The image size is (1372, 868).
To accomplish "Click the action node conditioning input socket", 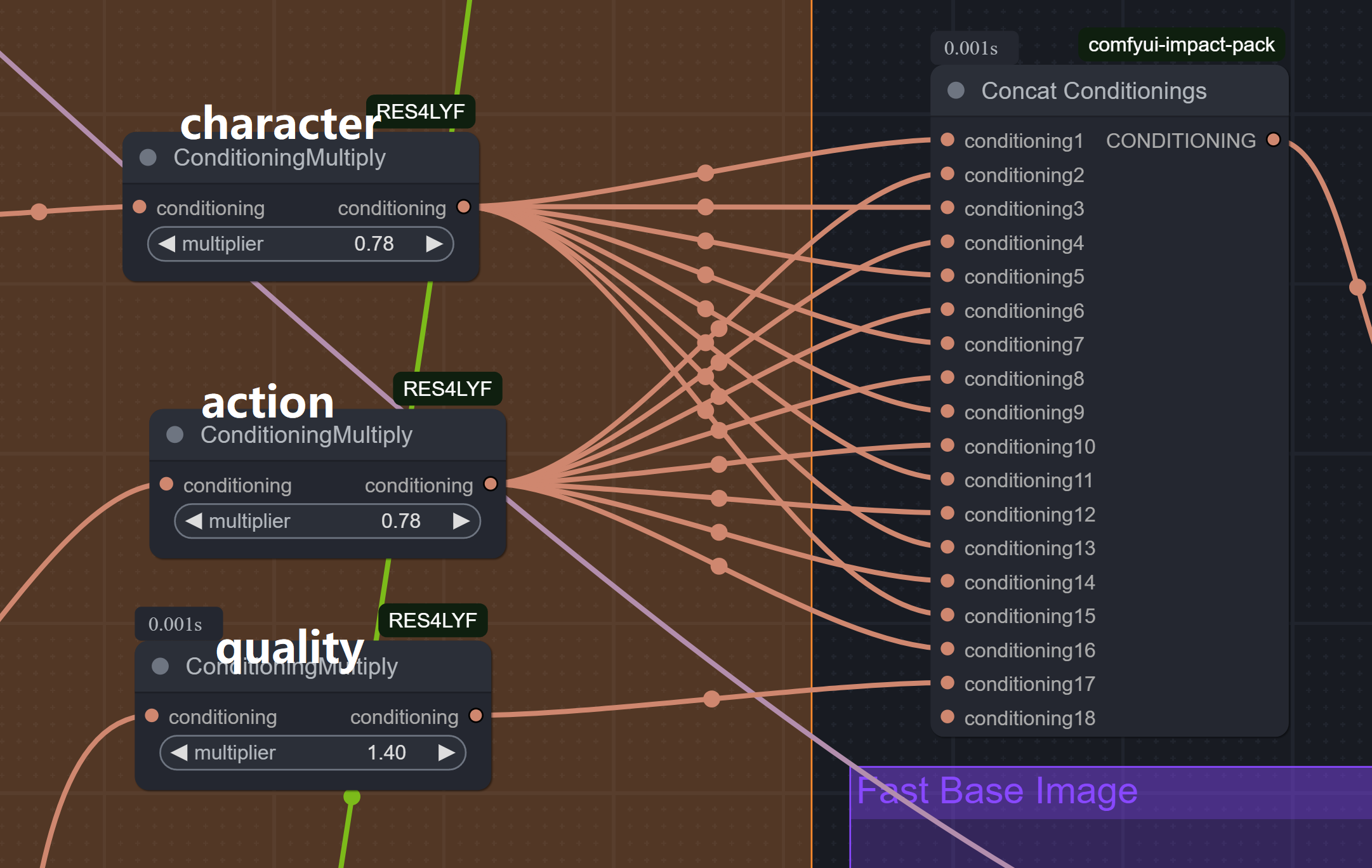I will pos(166,484).
